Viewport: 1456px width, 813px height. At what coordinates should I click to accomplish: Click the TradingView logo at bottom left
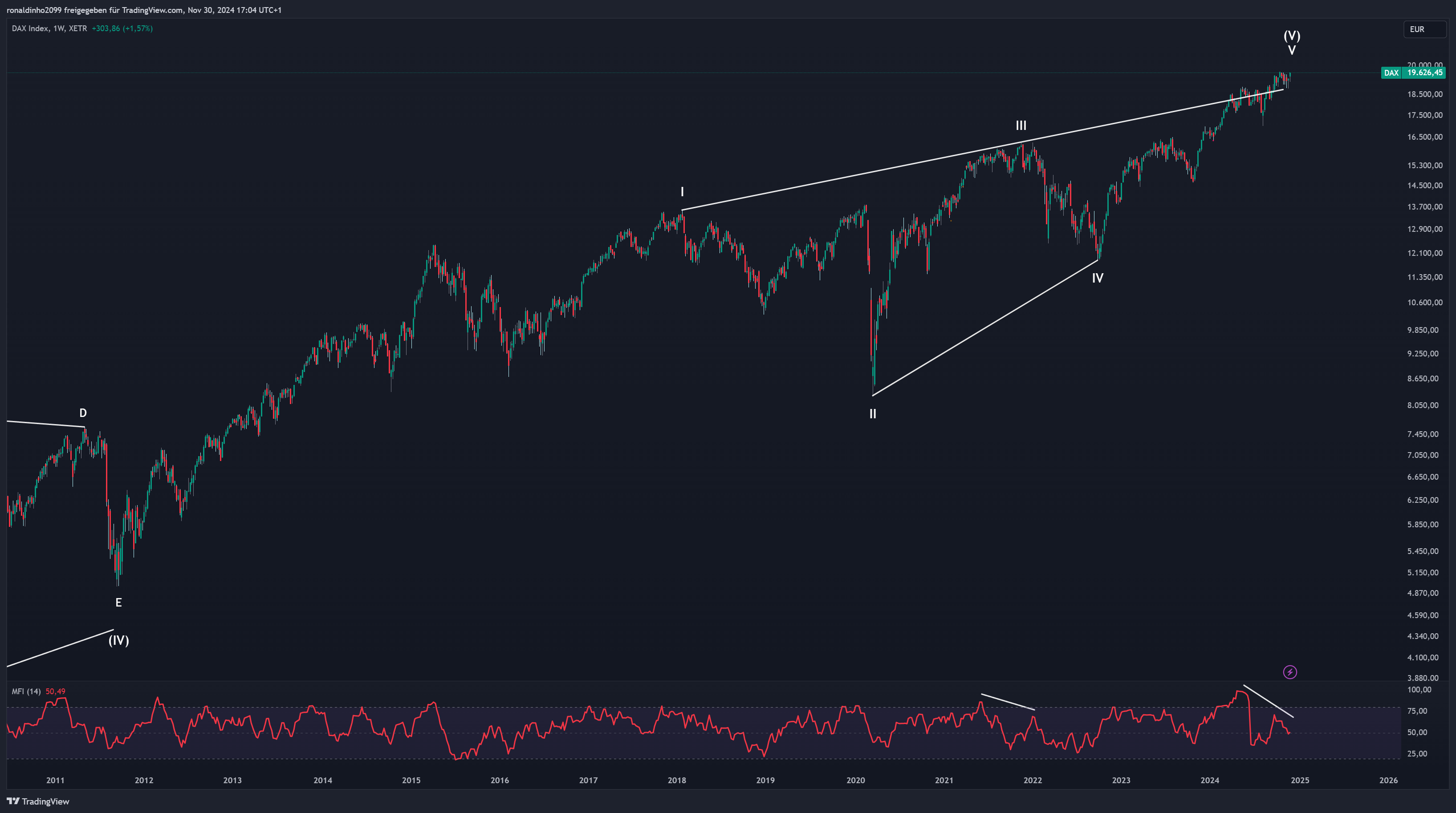pyautogui.click(x=38, y=801)
